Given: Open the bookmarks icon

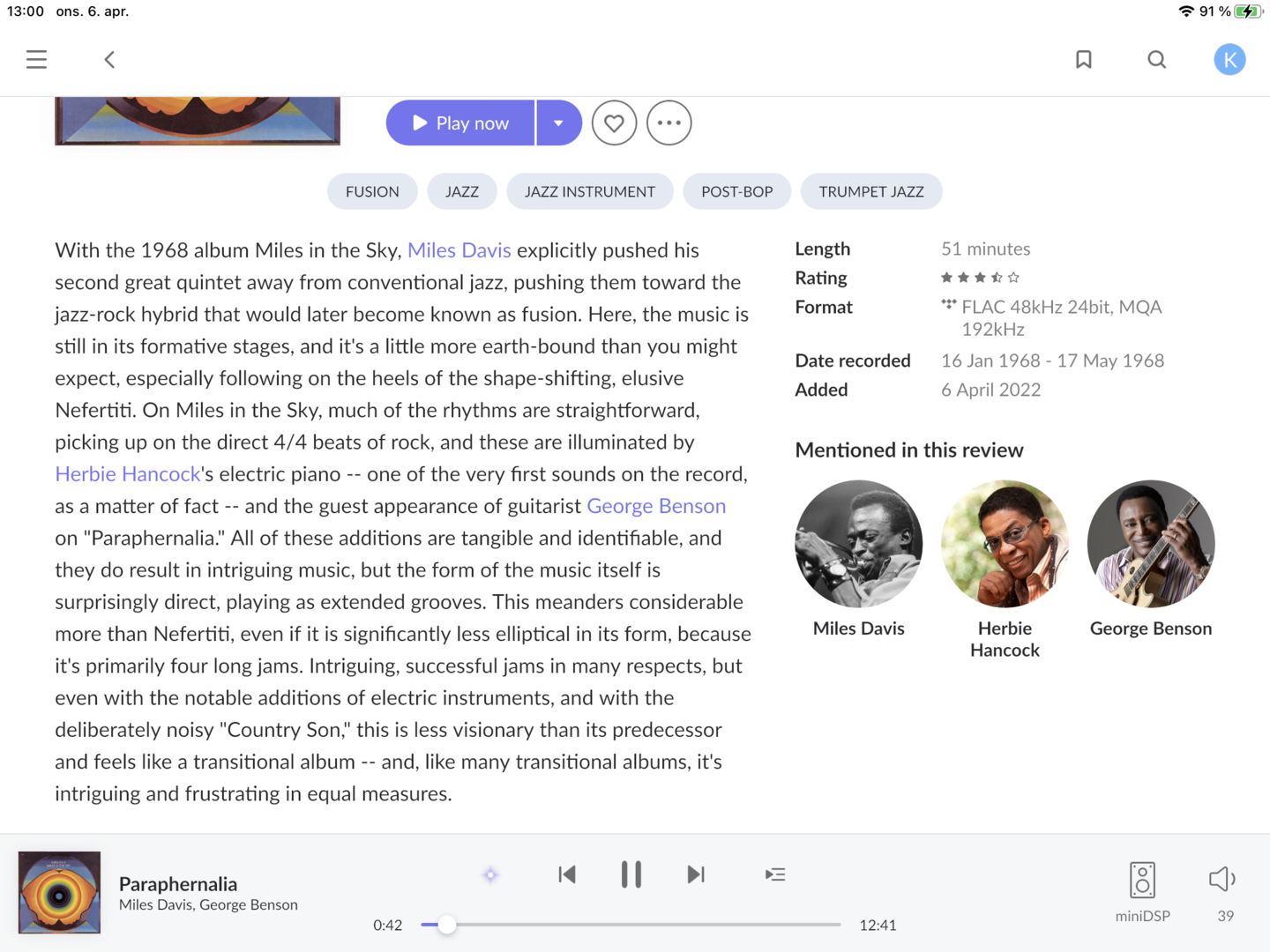Looking at the screenshot, I should click(1084, 59).
